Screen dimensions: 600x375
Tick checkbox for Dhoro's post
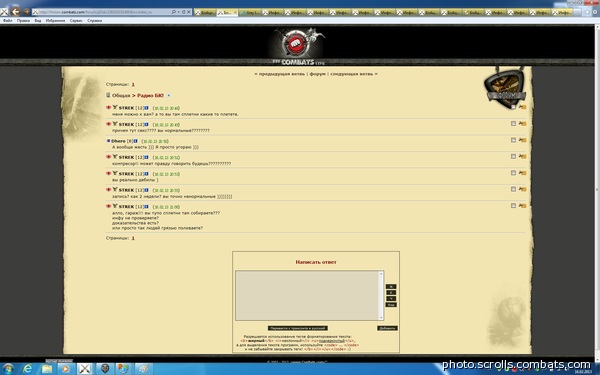pyautogui.click(x=514, y=140)
